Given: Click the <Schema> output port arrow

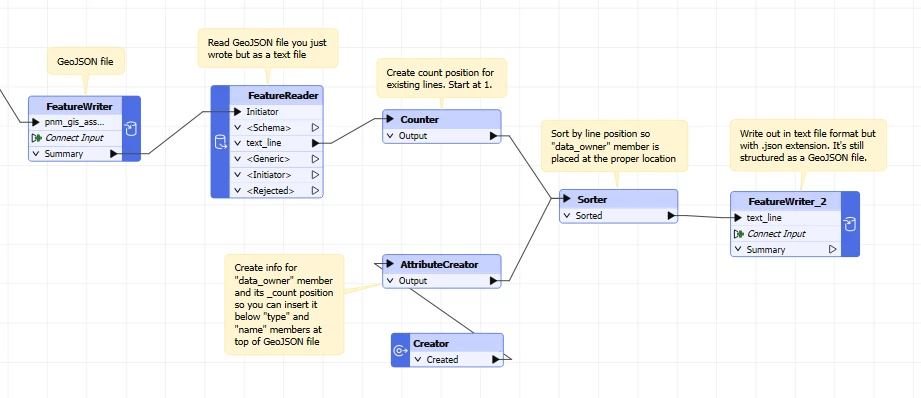Looking at the screenshot, I should (x=315, y=127).
